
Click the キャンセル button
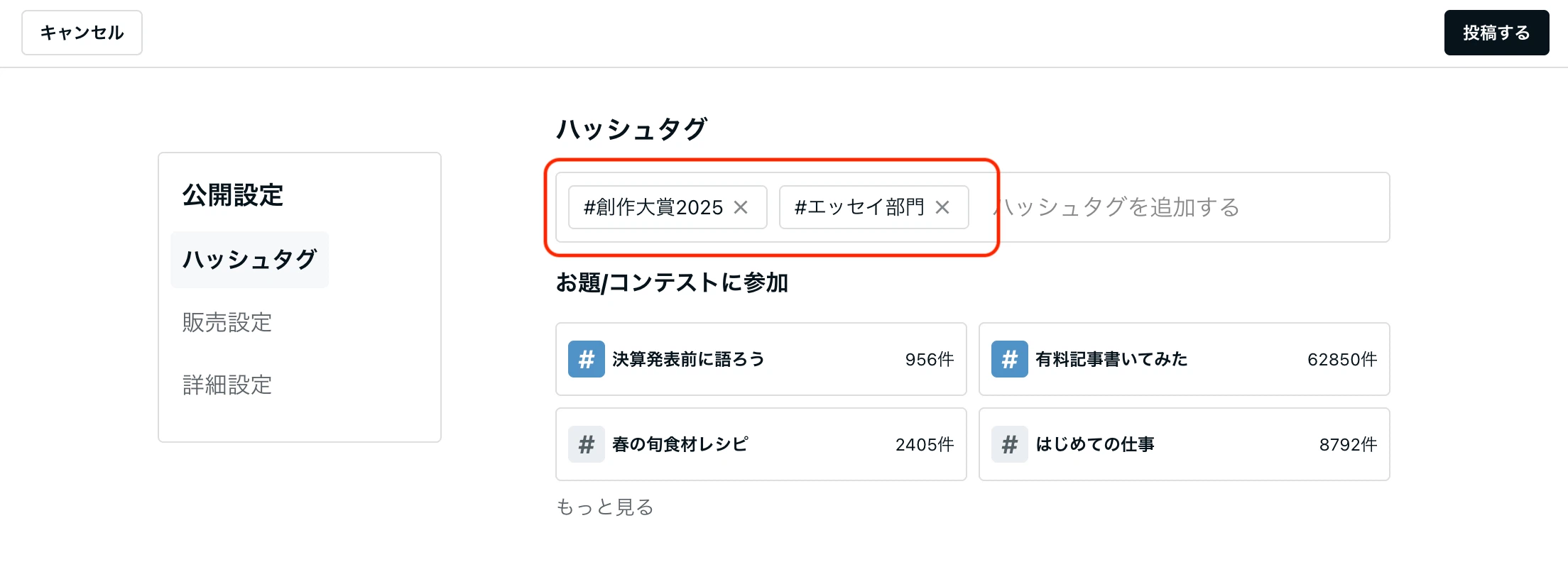click(82, 33)
